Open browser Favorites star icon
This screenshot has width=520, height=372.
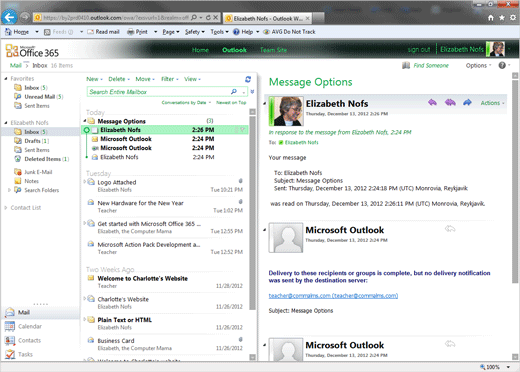pyautogui.click(x=502, y=18)
